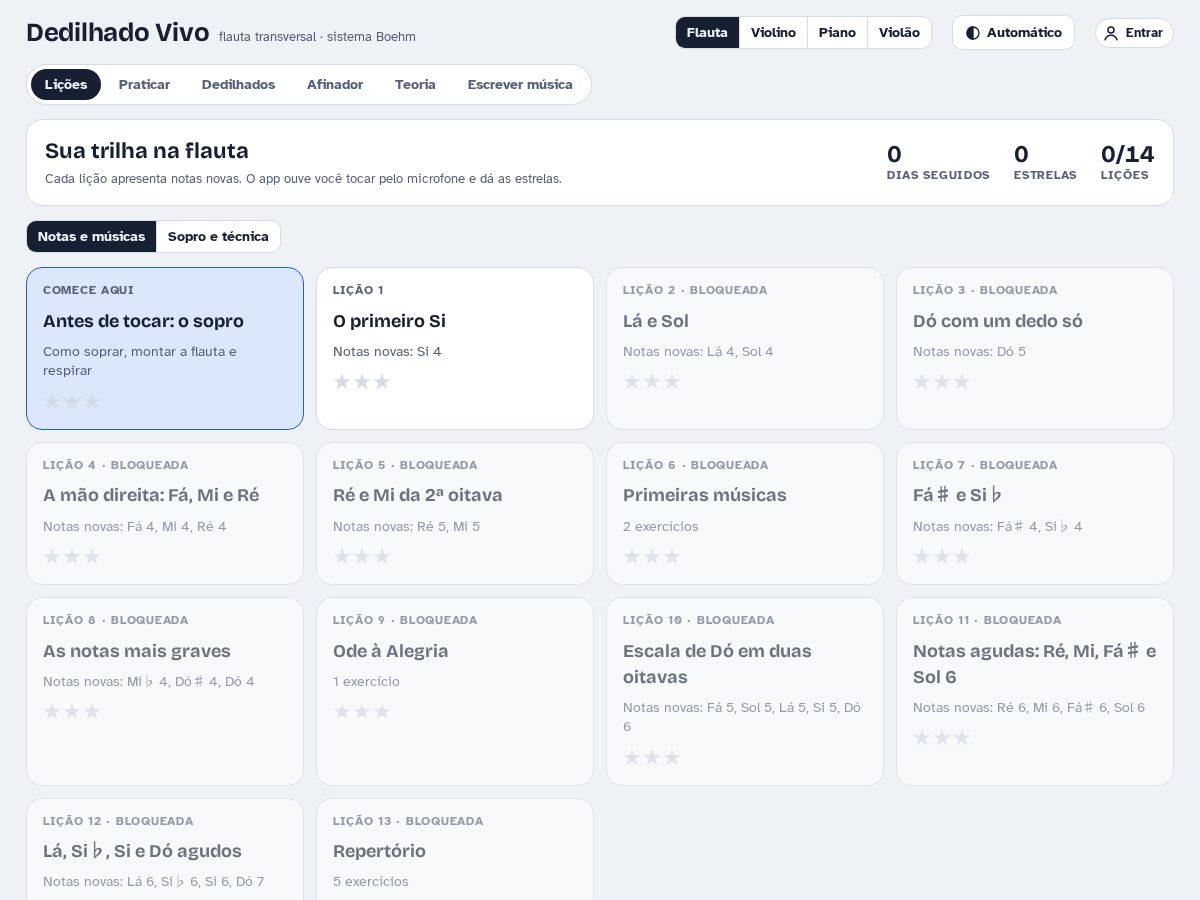
Task: Select the Sopro e técnica filter
Action: (218, 237)
